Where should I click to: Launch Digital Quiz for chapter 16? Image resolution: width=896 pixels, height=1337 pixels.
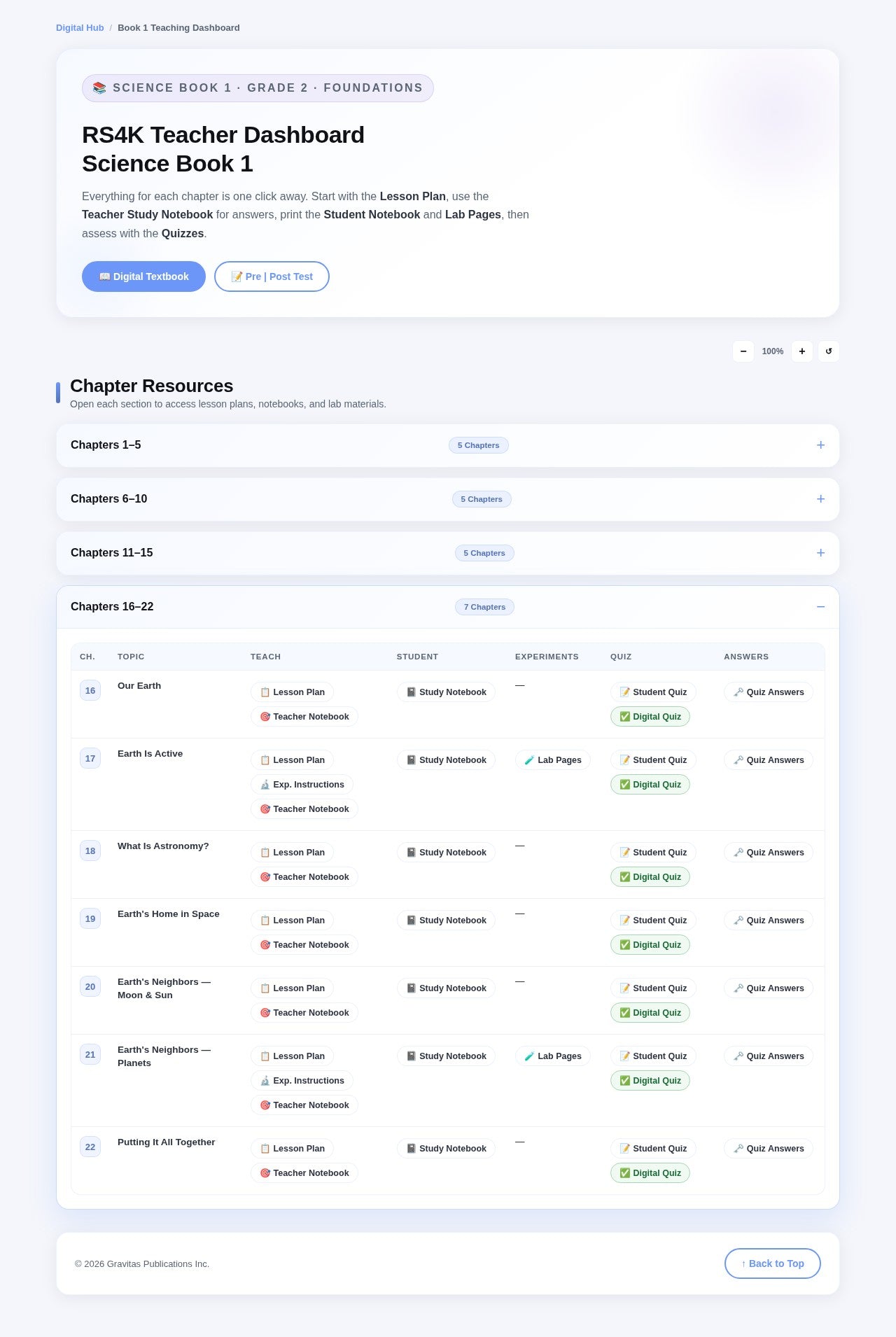coord(650,717)
